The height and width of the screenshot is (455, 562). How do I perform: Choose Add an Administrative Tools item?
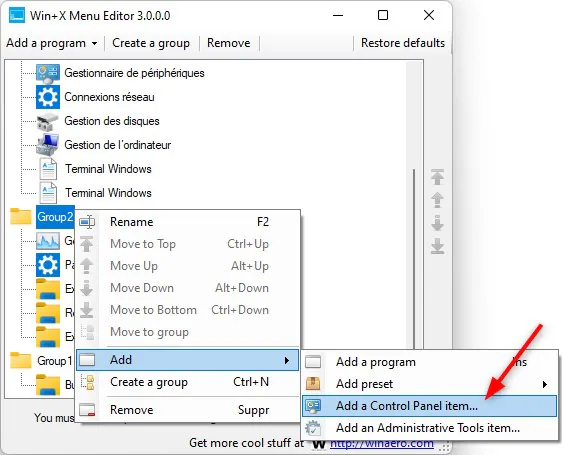(x=429, y=428)
